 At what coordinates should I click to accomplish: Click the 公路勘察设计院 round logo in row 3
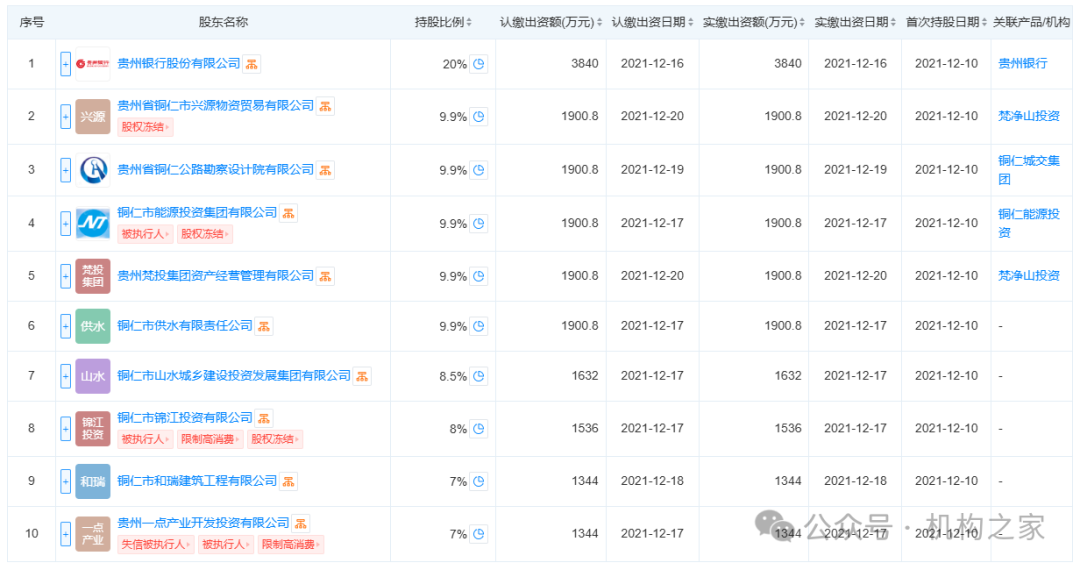click(92, 170)
